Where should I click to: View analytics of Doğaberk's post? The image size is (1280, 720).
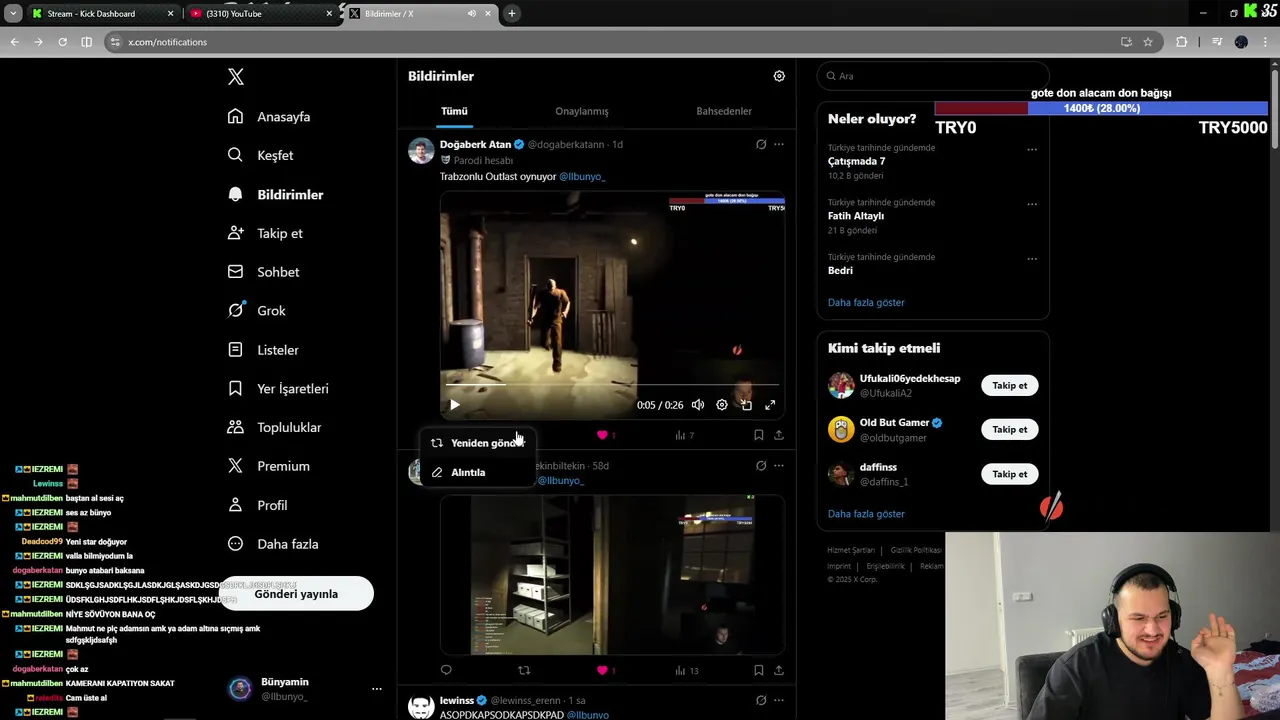click(684, 435)
